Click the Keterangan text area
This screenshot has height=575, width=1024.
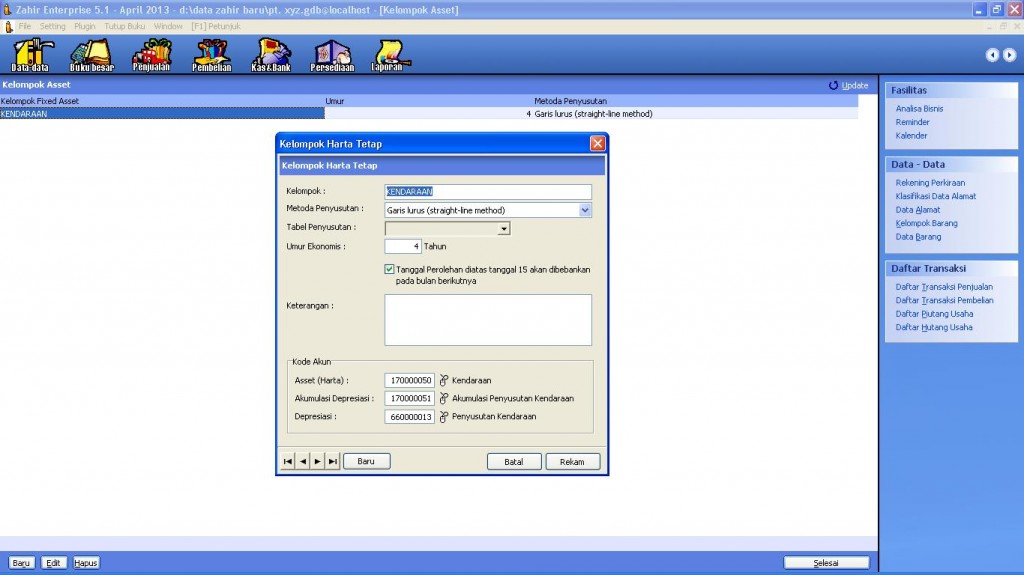(x=488, y=319)
